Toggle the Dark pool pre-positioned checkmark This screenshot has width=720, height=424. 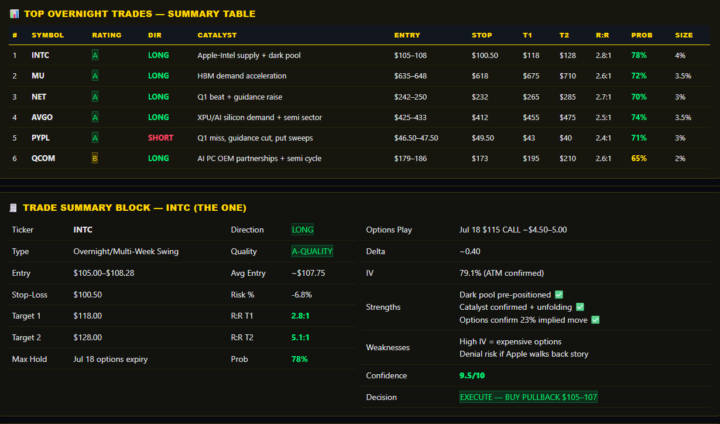(559, 294)
